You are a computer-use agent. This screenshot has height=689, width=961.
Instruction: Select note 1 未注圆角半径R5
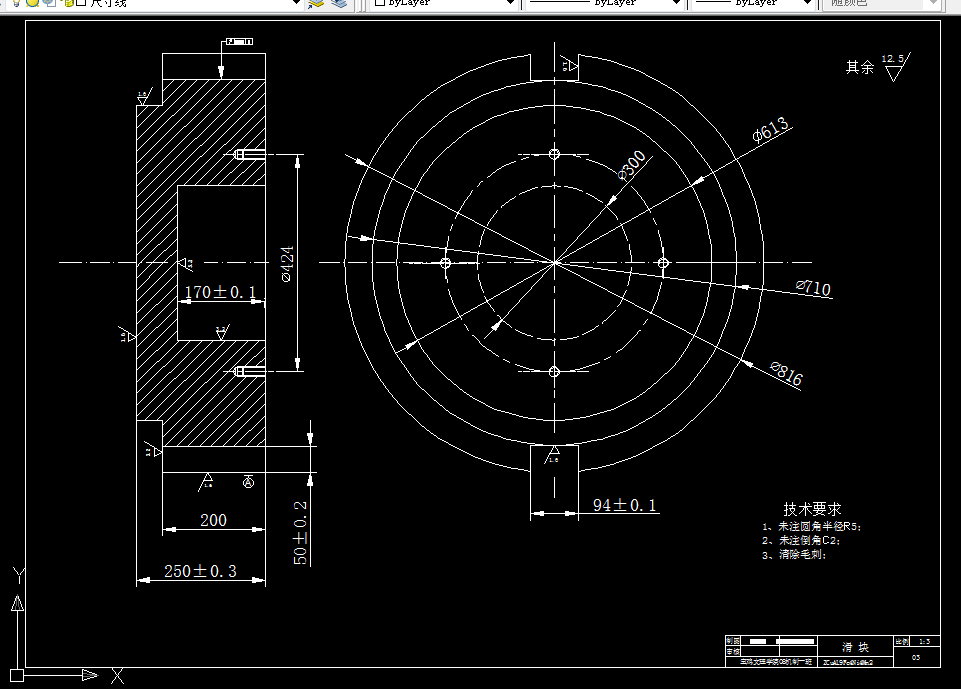(812, 527)
